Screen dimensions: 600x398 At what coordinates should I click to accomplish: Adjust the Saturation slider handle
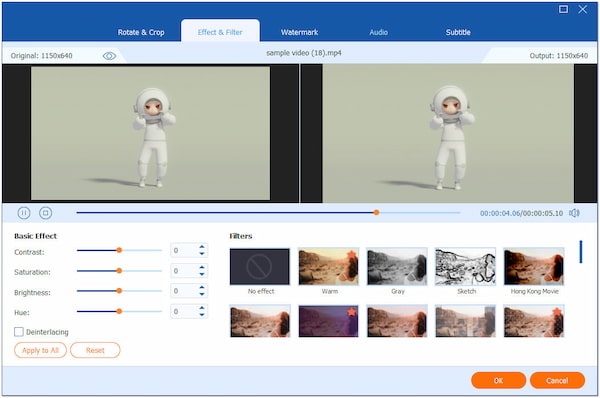(x=119, y=271)
